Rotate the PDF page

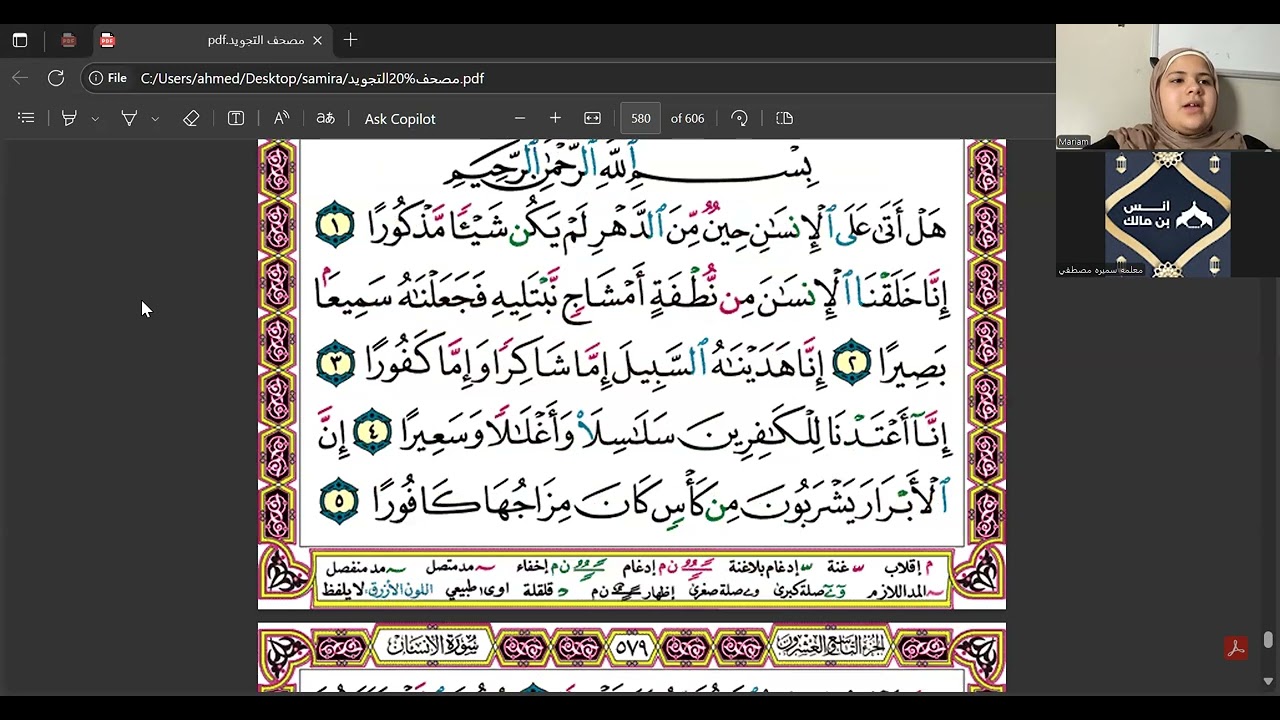point(739,118)
